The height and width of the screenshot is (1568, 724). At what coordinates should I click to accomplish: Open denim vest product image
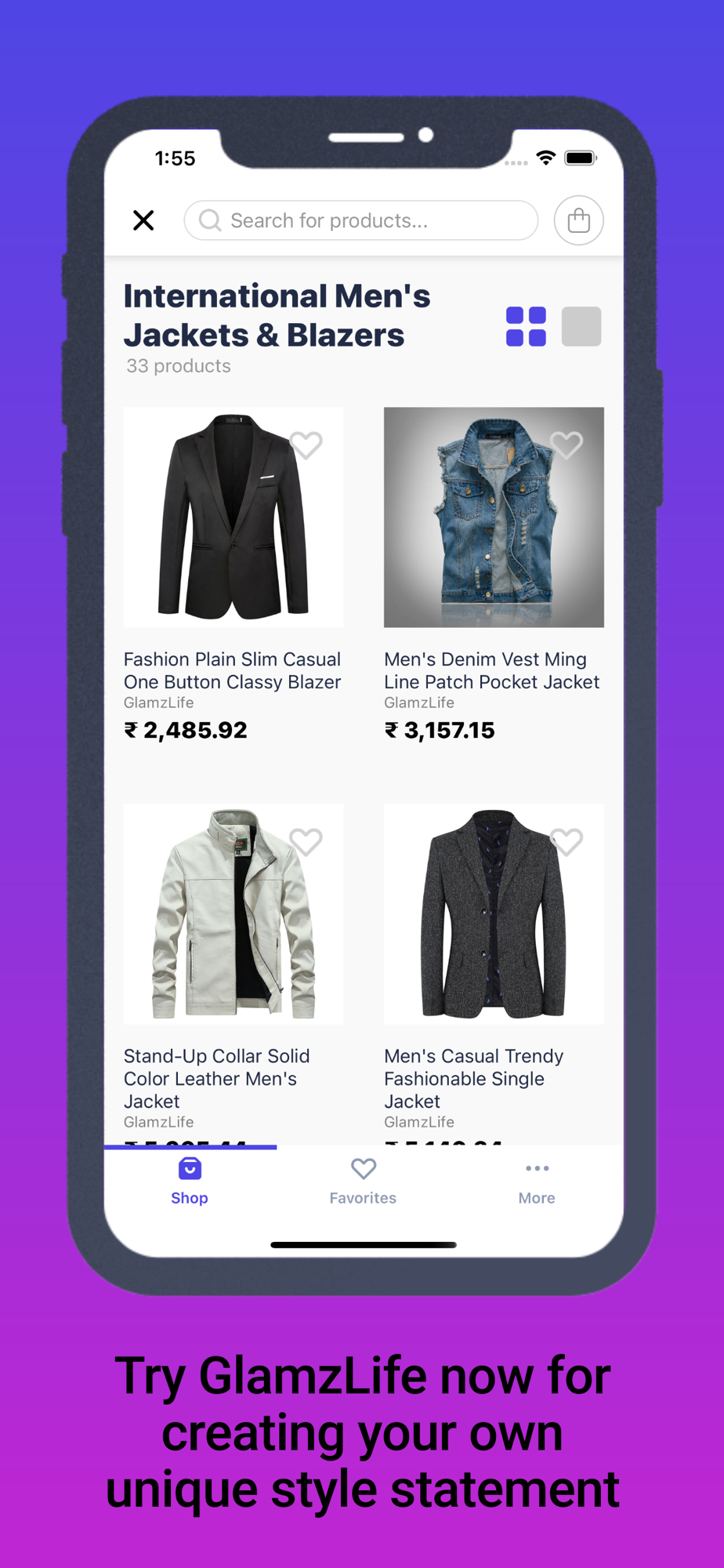point(494,517)
